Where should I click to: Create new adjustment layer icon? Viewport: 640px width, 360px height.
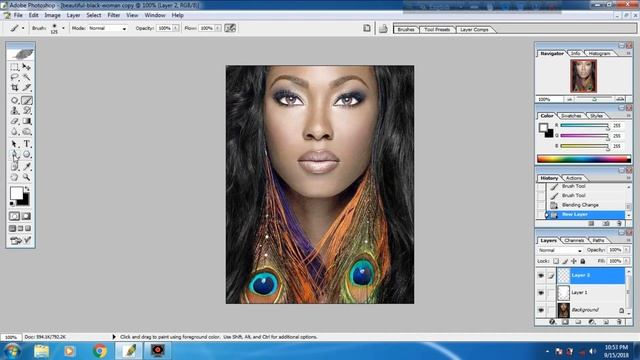592,322
